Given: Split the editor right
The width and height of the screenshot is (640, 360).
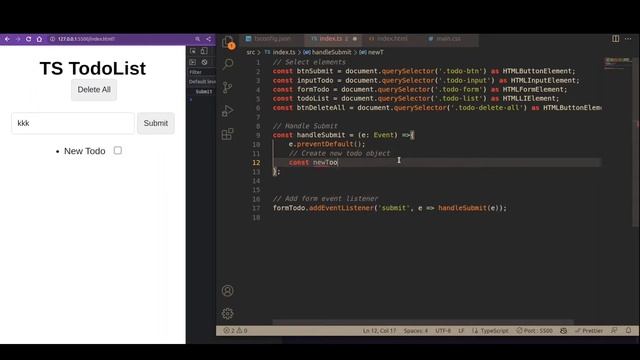Looking at the screenshot, I should pyautogui.click(x=616, y=39).
